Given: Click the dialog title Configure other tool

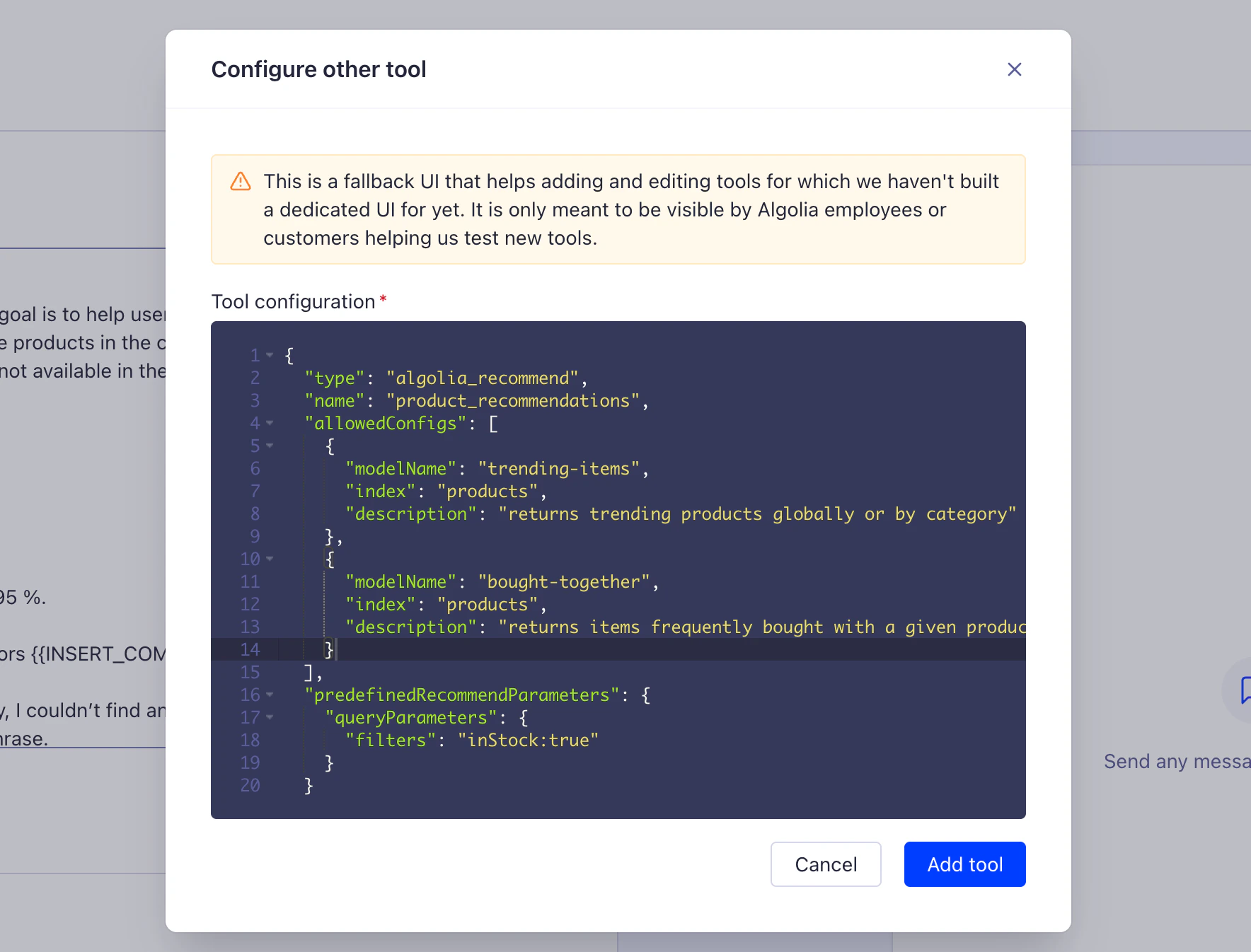Looking at the screenshot, I should coord(318,69).
